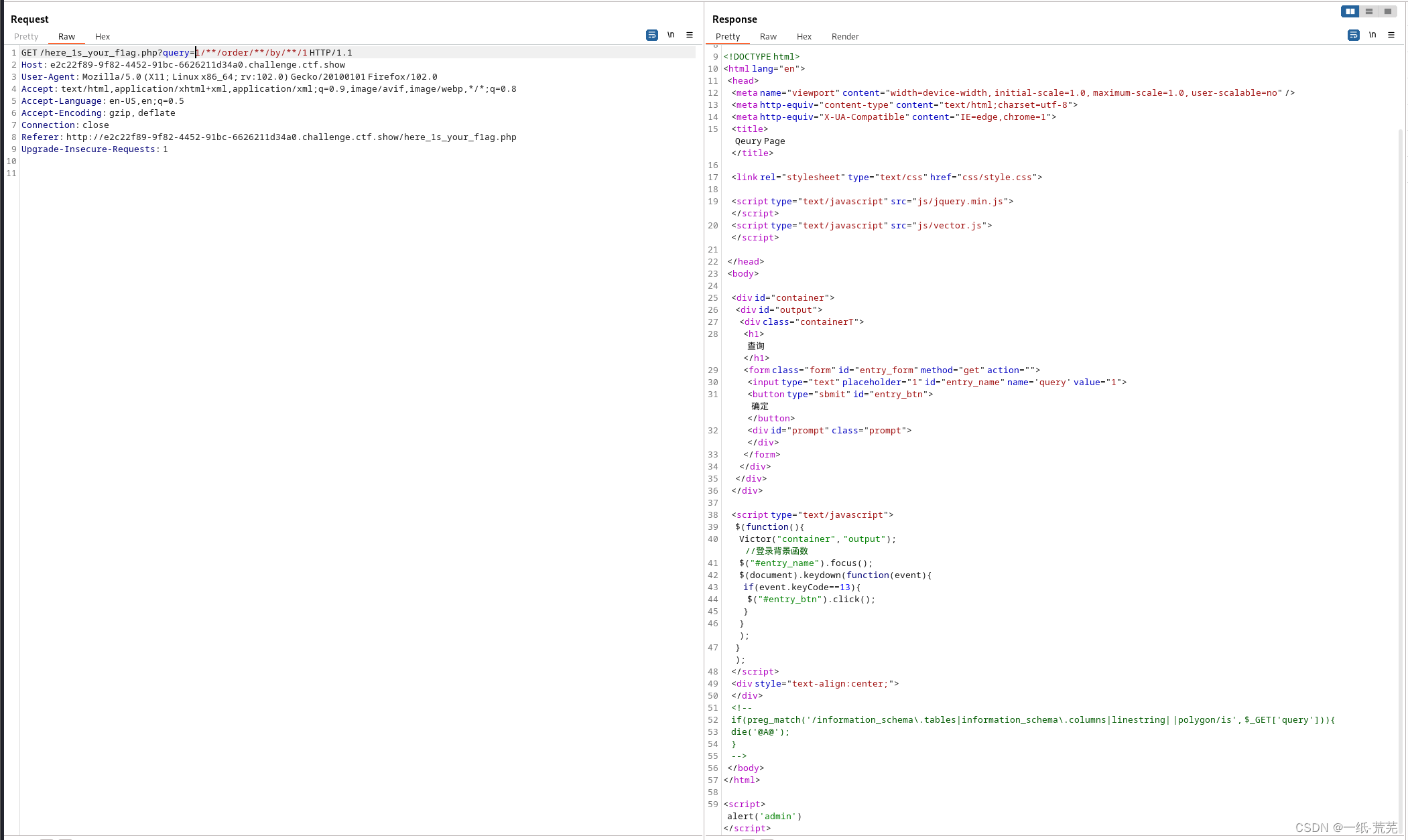1408x840 pixels.
Task: Switch Request view to Pretty tab
Action: 26,37
